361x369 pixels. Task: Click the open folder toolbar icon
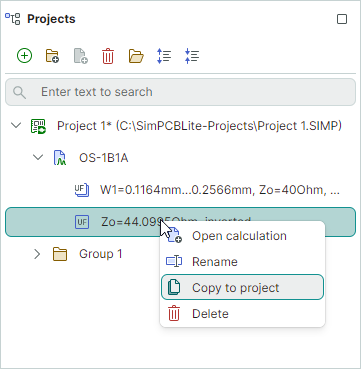(136, 56)
